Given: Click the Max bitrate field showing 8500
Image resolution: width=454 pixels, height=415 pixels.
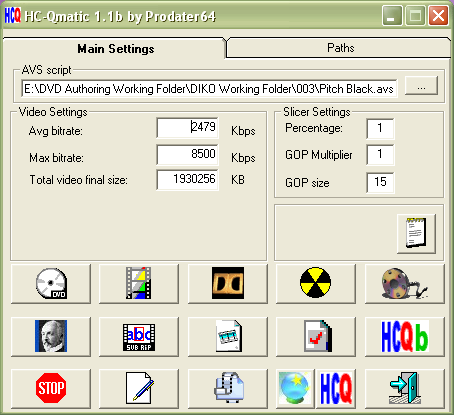Looking at the screenshot, I should pos(188,154).
